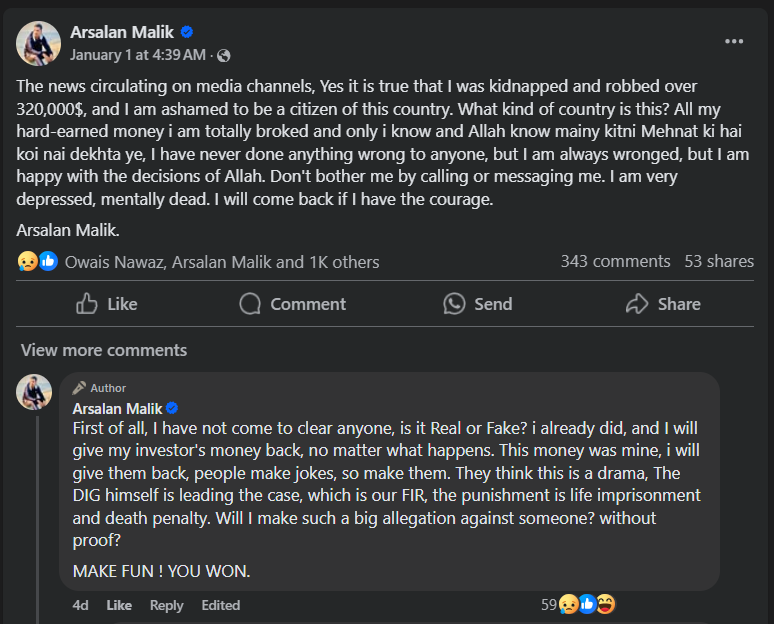Like the Author's comment
This screenshot has width=774, height=624.
119,605
